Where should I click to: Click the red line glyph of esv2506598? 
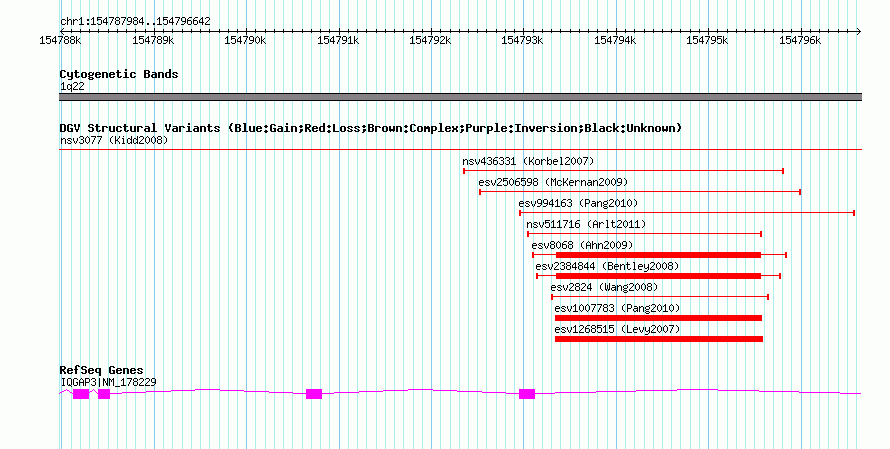[x=640, y=192]
